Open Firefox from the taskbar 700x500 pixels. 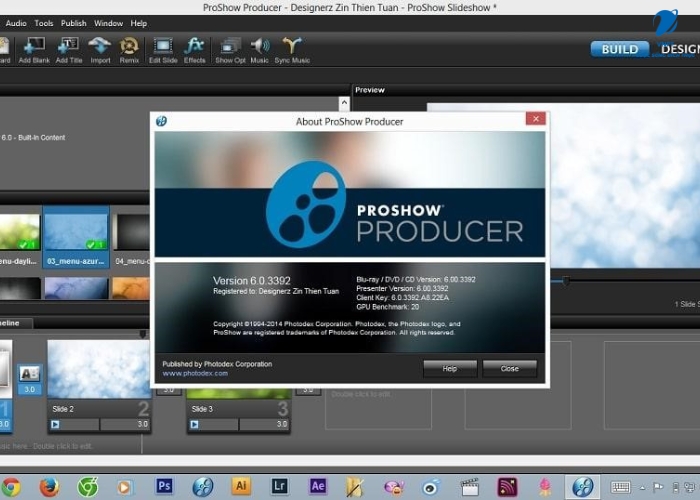pyautogui.click(x=49, y=487)
